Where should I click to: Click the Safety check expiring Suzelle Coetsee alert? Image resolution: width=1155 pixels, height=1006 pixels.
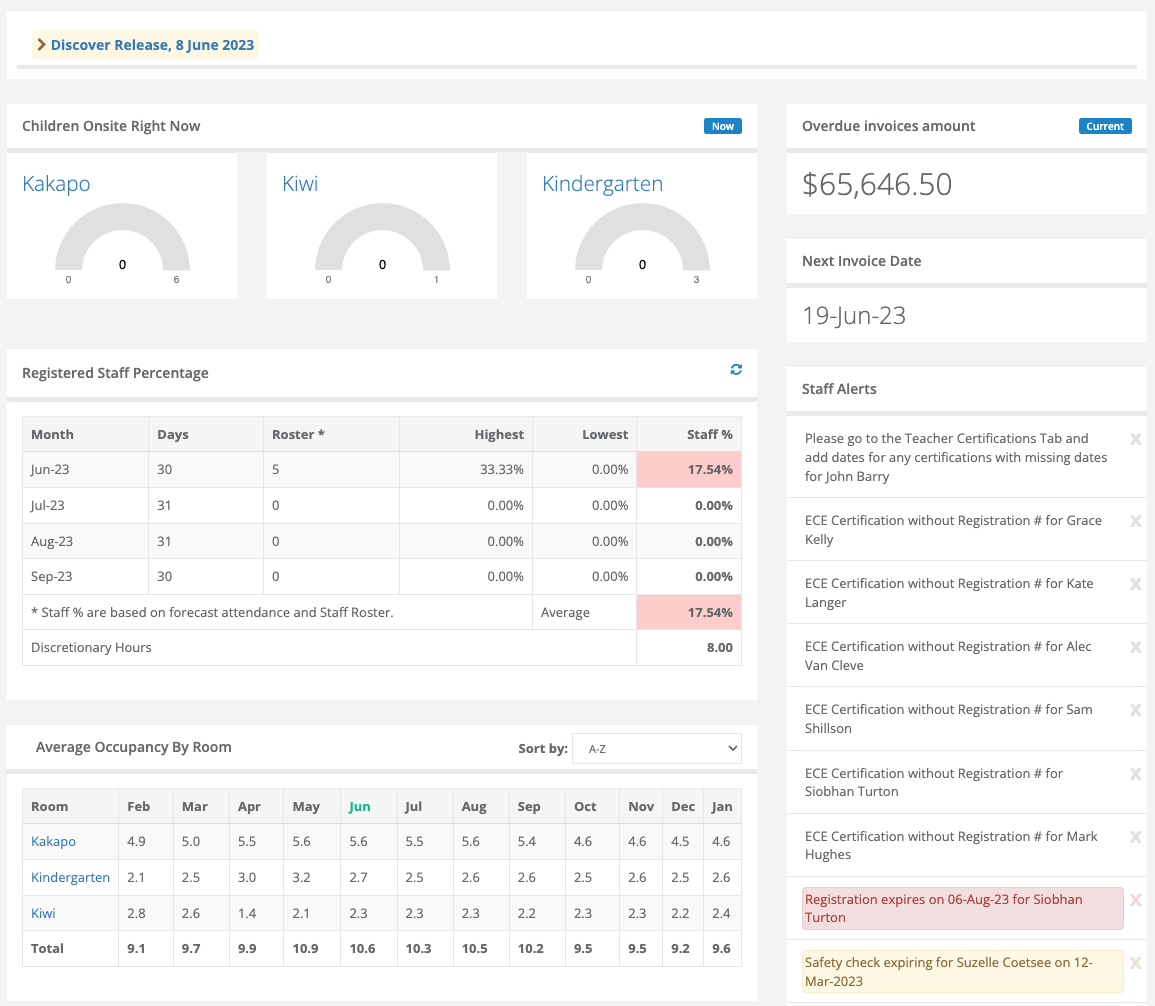pos(963,971)
